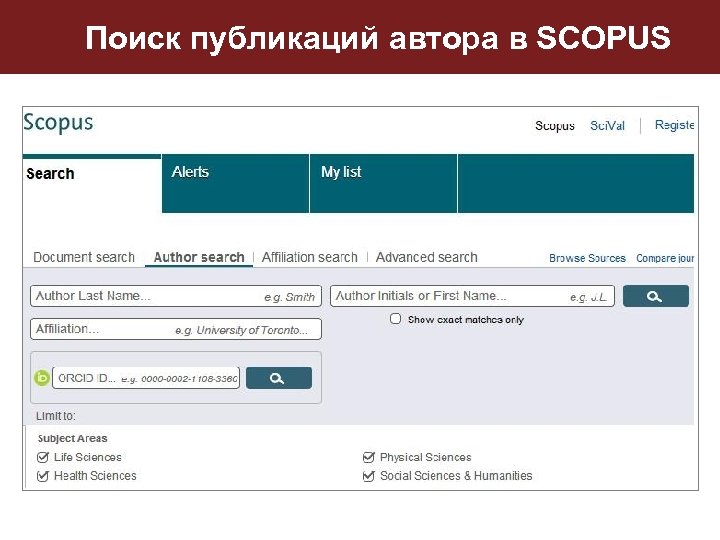Focus the Affiliation input field
720x540 pixels.
coord(176,329)
